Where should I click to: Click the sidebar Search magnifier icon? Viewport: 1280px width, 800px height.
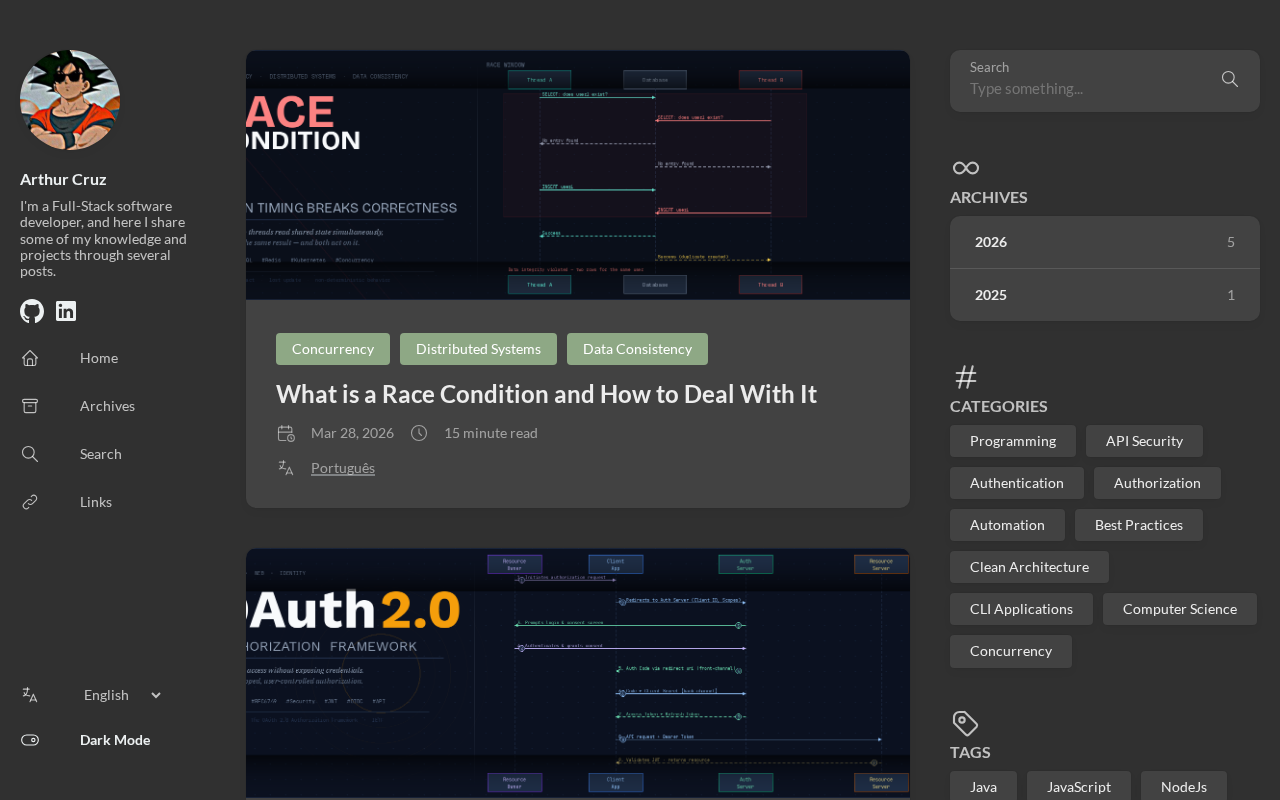click(30, 454)
